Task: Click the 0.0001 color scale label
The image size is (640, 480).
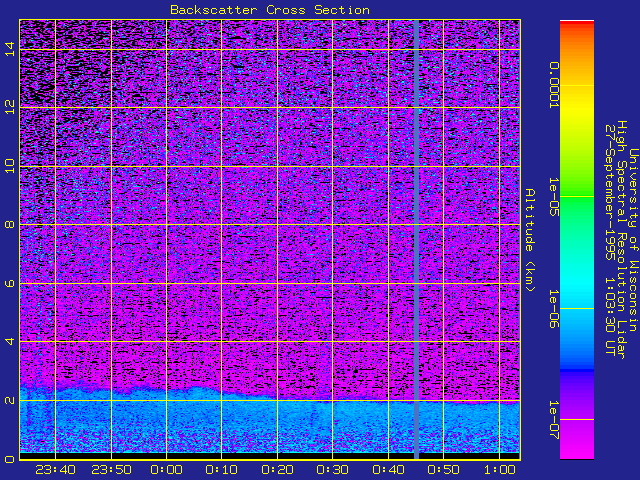Action: [553, 85]
